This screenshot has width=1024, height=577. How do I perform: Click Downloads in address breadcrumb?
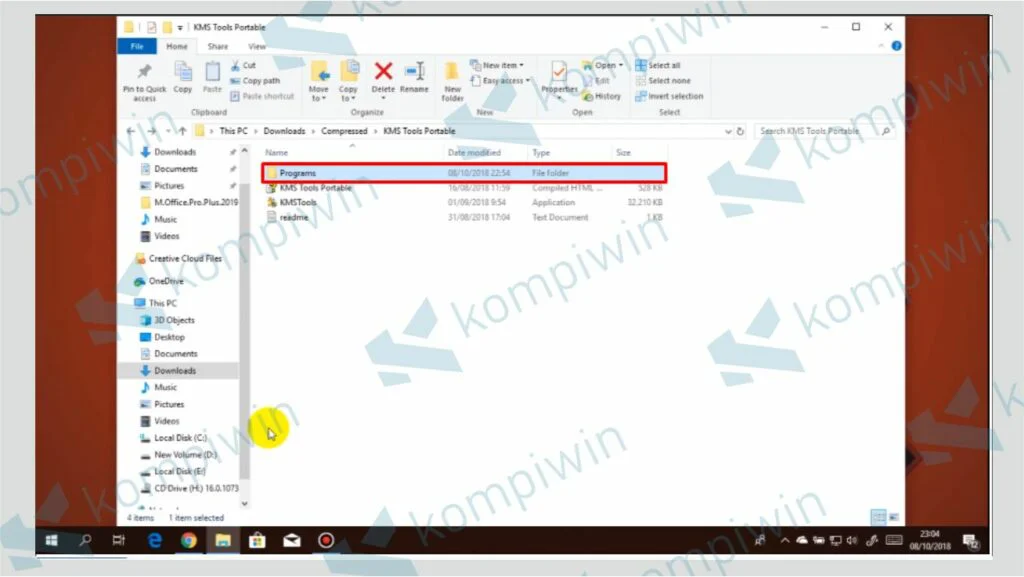click(x=284, y=131)
